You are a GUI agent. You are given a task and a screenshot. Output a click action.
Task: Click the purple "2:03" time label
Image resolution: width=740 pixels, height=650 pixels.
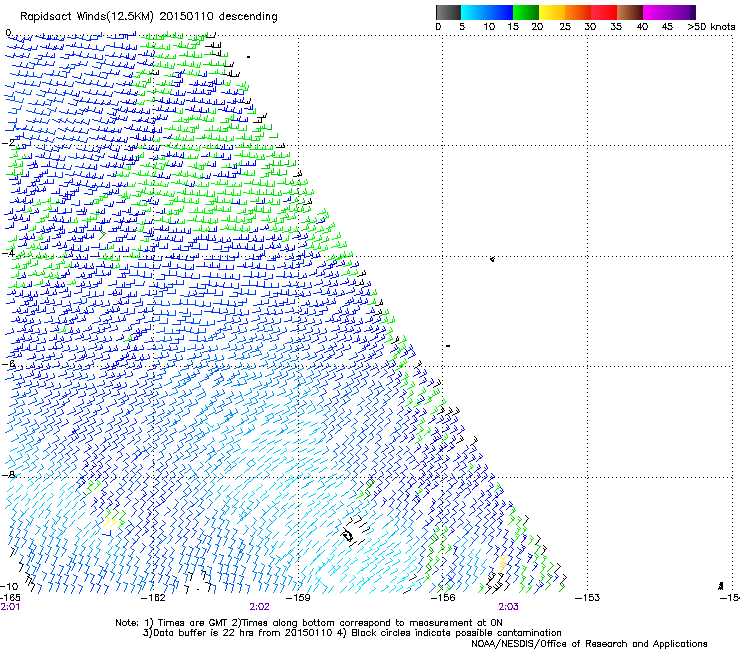point(508,607)
